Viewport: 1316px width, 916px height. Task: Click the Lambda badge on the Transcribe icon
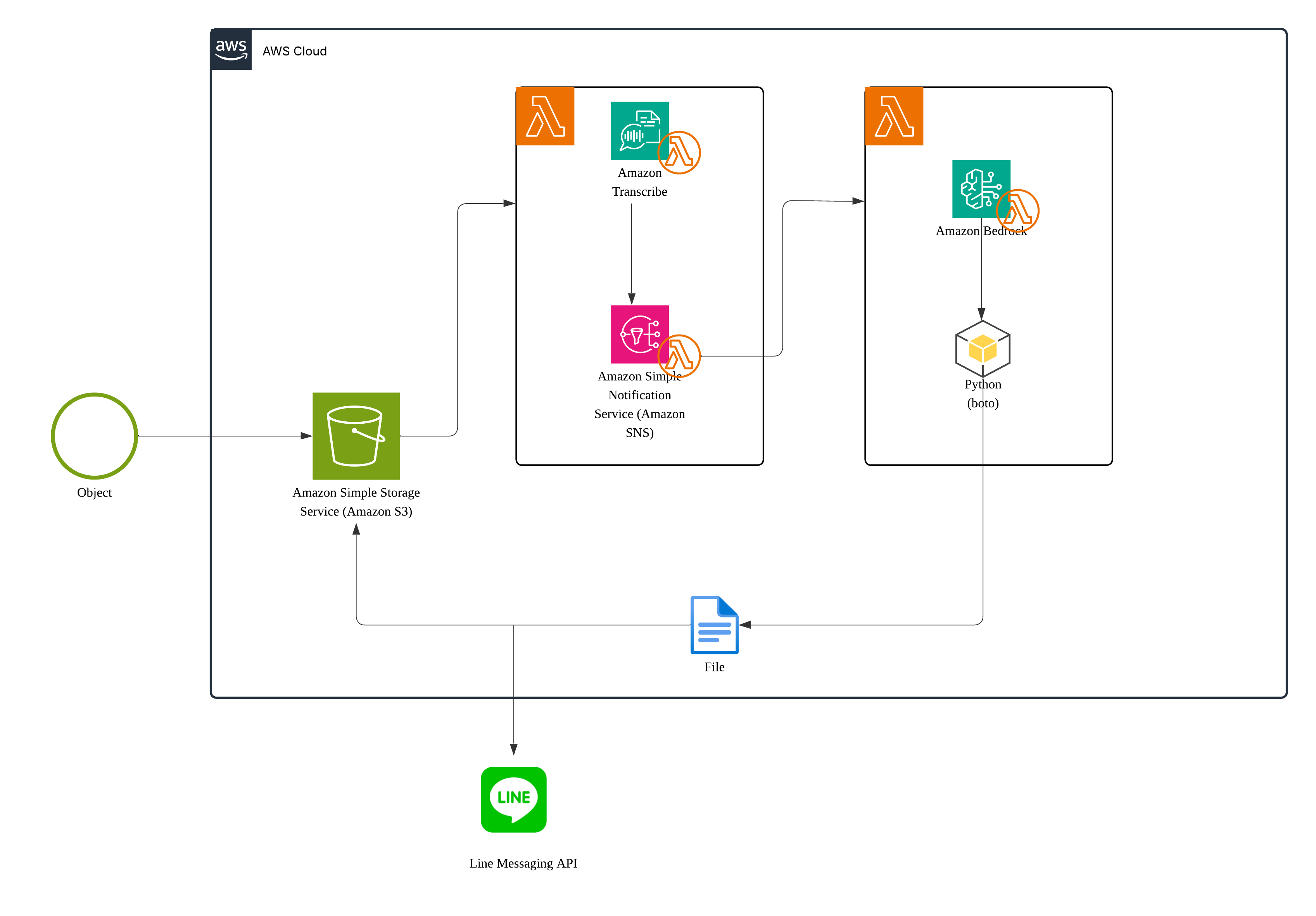tap(679, 152)
